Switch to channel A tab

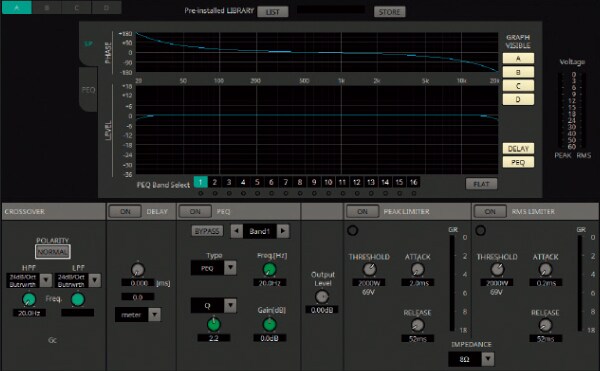[16, 7]
